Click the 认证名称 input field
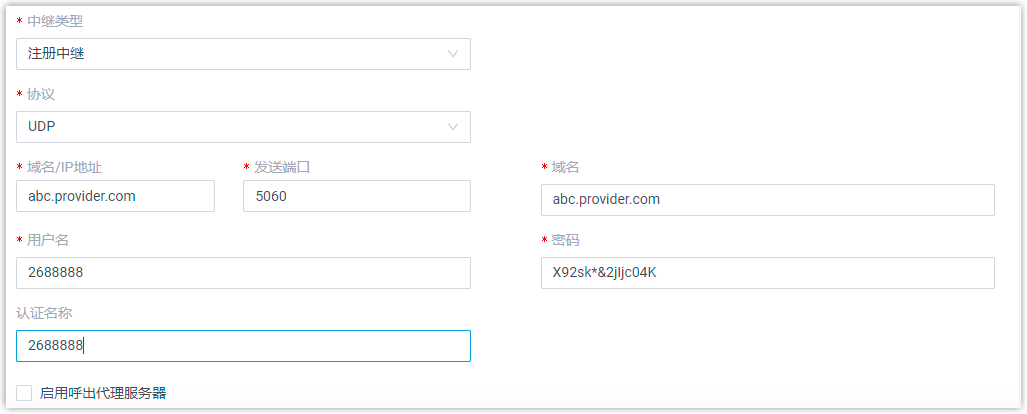Image resolution: width=1027 pixels, height=414 pixels. (x=243, y=346)
